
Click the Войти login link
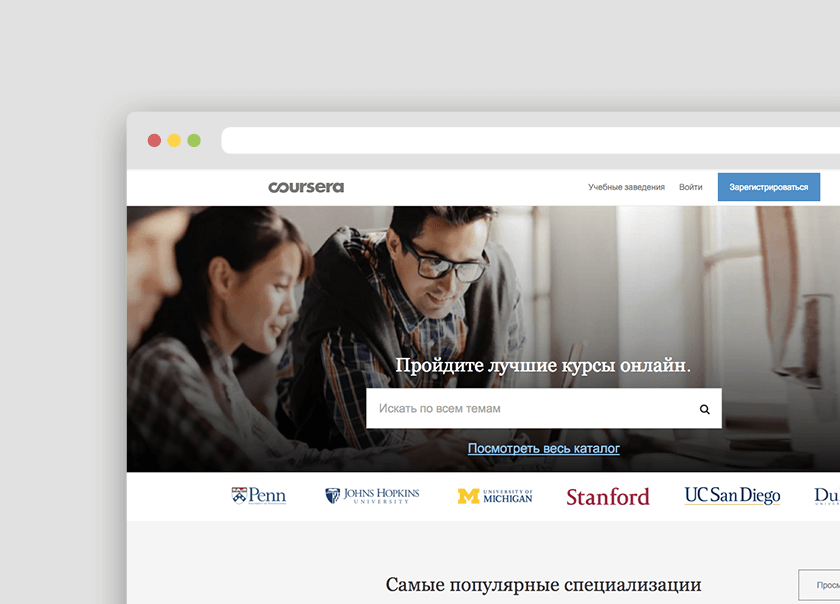690,187
